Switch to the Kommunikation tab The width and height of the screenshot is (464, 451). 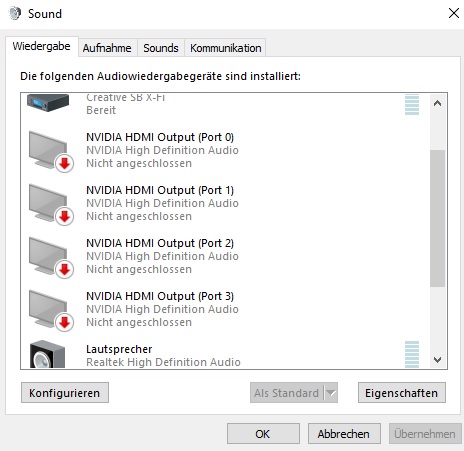click(x=225, y=48)
